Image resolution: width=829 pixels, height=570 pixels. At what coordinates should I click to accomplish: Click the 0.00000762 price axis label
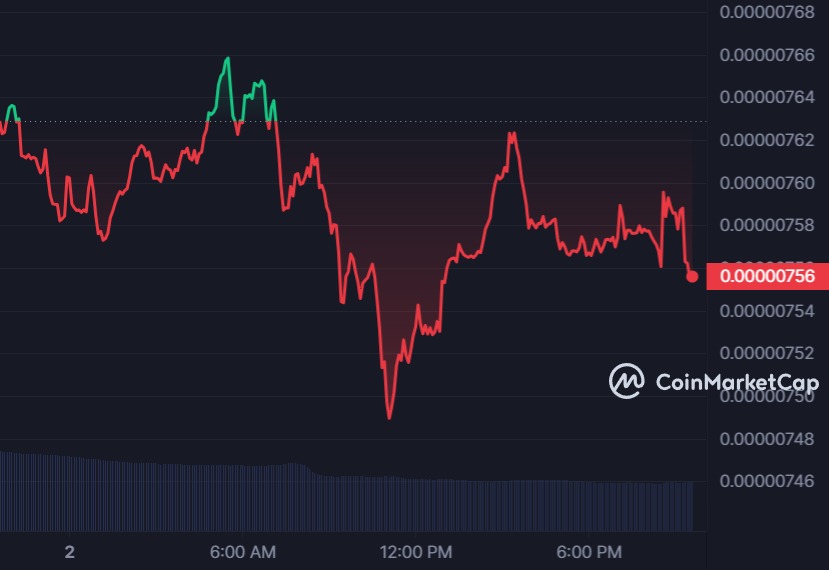point(768,140)
